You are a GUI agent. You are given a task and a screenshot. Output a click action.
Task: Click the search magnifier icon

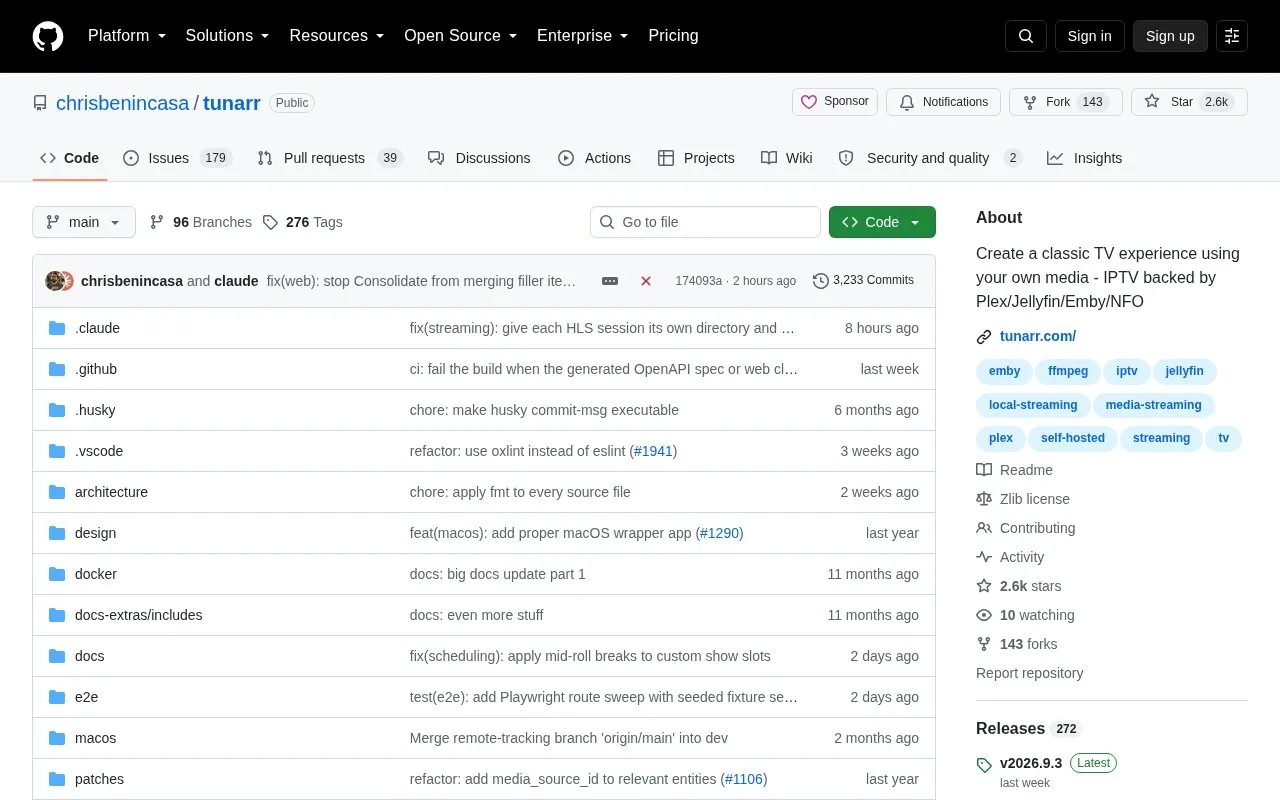coord(1026,36)
